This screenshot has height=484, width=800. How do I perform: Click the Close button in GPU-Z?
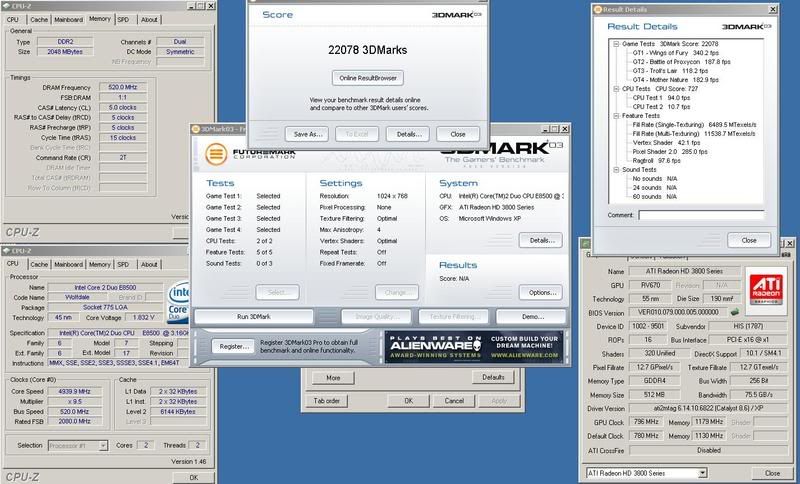pos(772,473)
